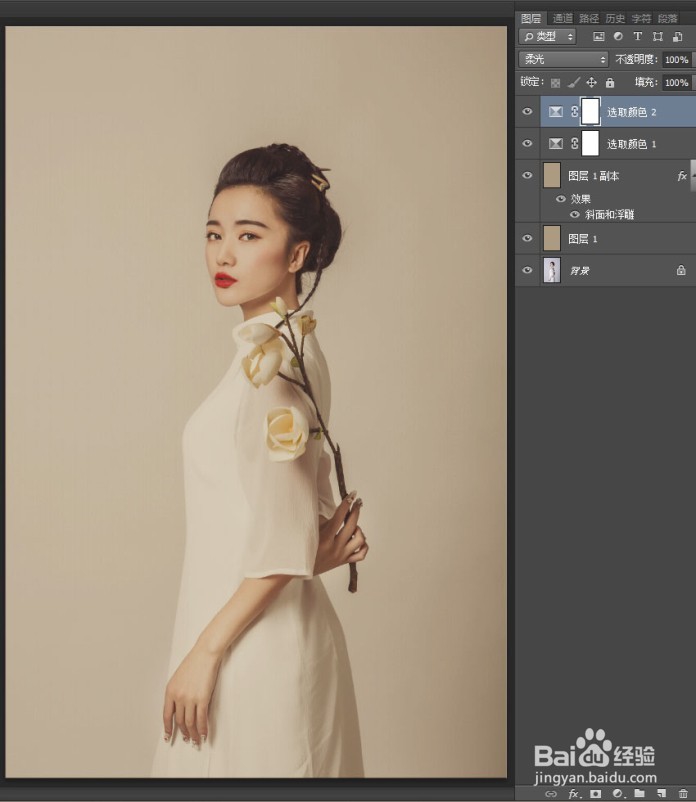This screenshot has width=696, height=802.
Task: Click padlock icon on 背景 layer
Action: click(681, 270)
